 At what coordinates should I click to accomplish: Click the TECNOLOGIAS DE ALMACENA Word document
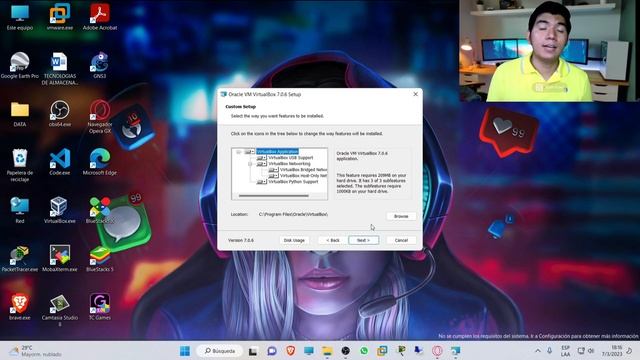click(x=60, y=69)
